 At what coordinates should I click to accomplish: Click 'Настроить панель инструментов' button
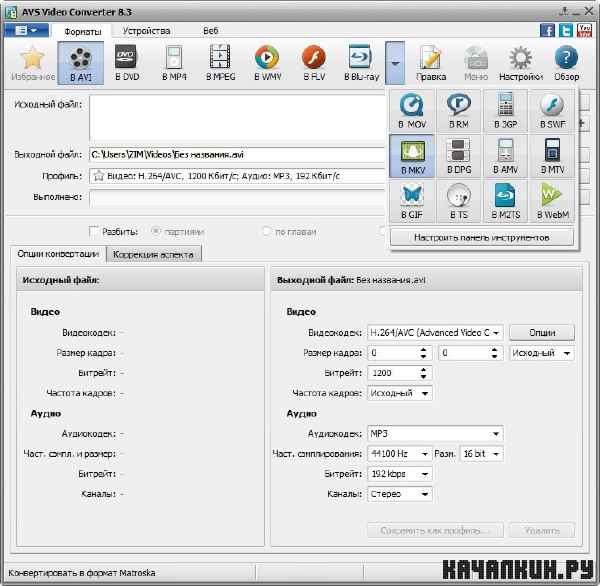[x=482, y=237]
